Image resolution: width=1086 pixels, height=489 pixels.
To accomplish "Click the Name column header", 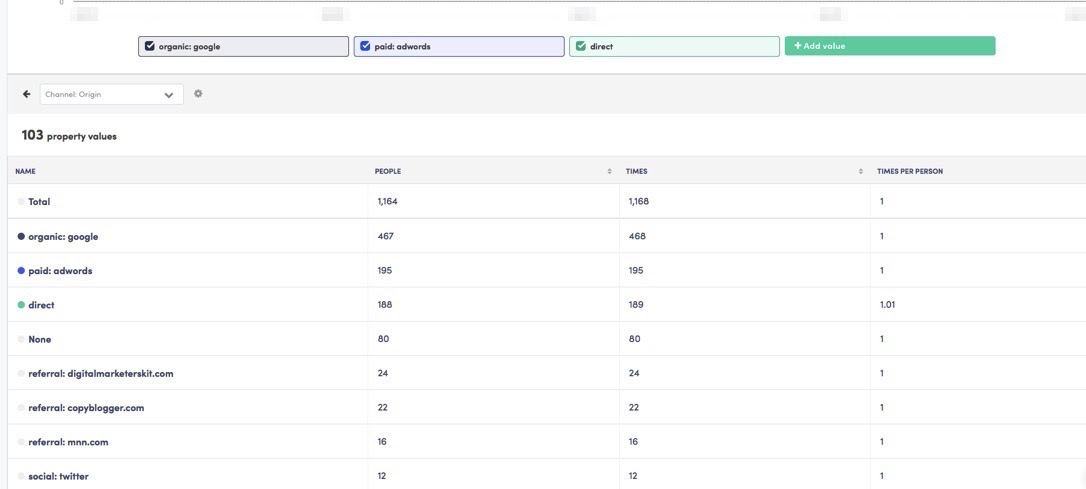I will [x=25, y=171].
